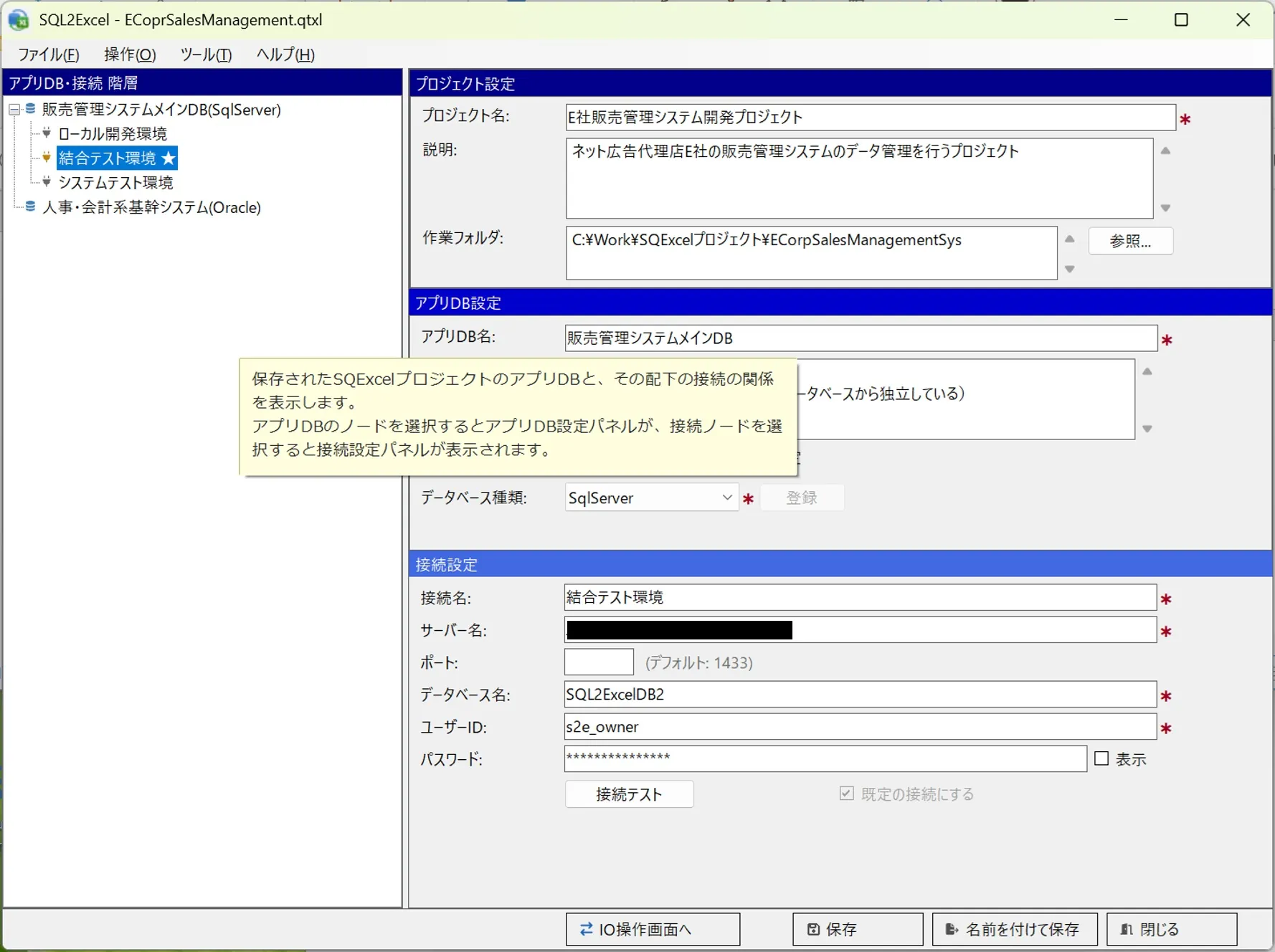This screenshot has width=1275, height=952.
Task: Click the 参照... browse button
Action: pyautogui.click(x=1131, y=241)
